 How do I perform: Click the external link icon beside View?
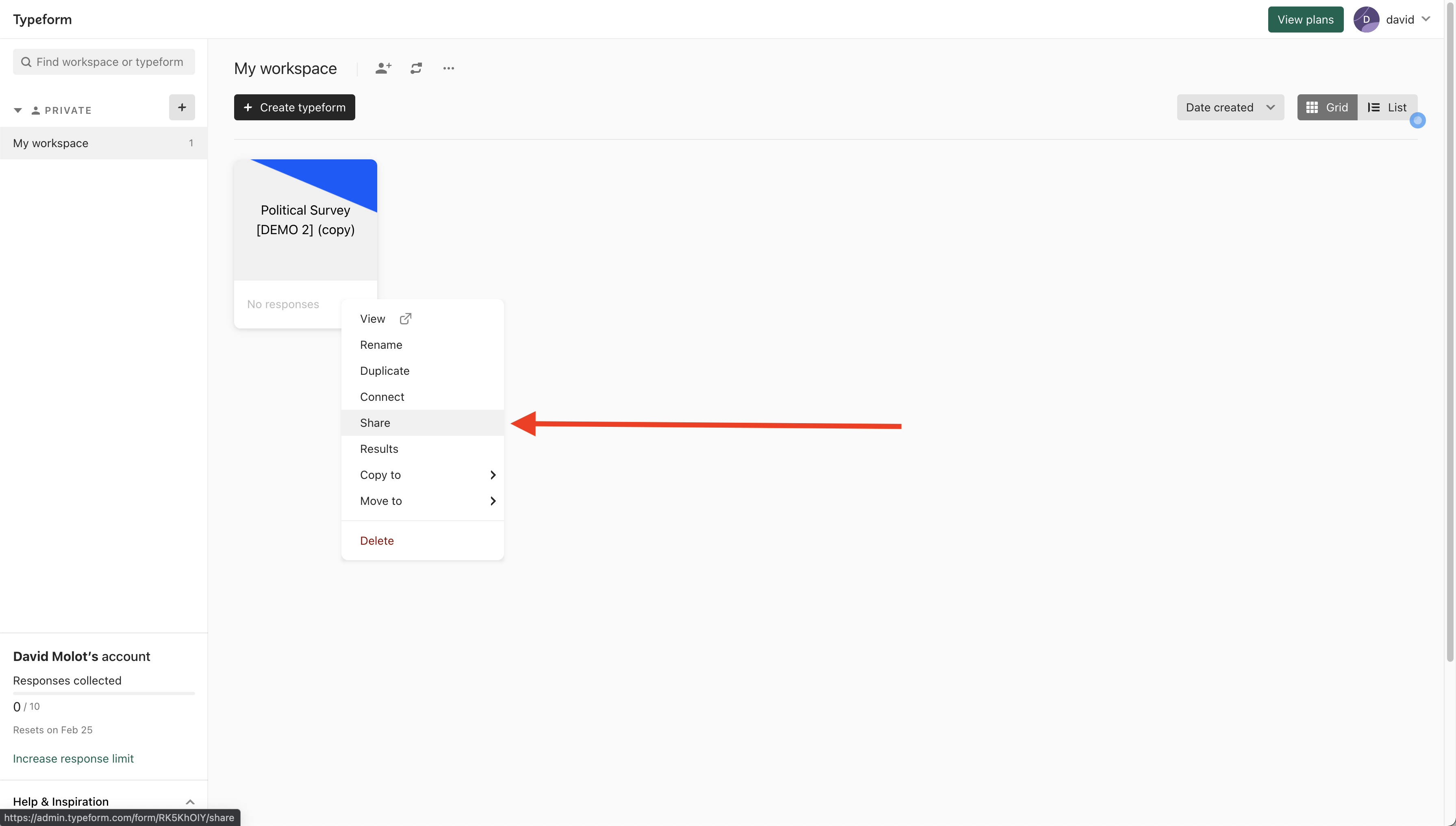coord(405,319)
